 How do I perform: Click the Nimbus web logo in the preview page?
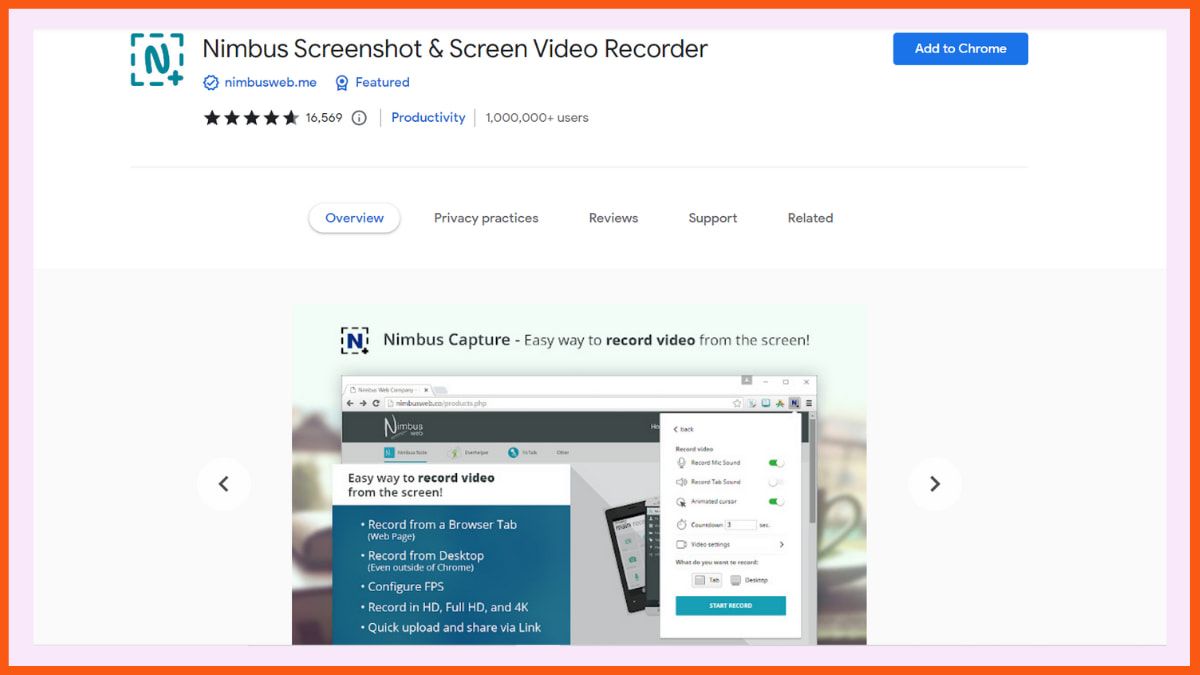click(405, 427)
